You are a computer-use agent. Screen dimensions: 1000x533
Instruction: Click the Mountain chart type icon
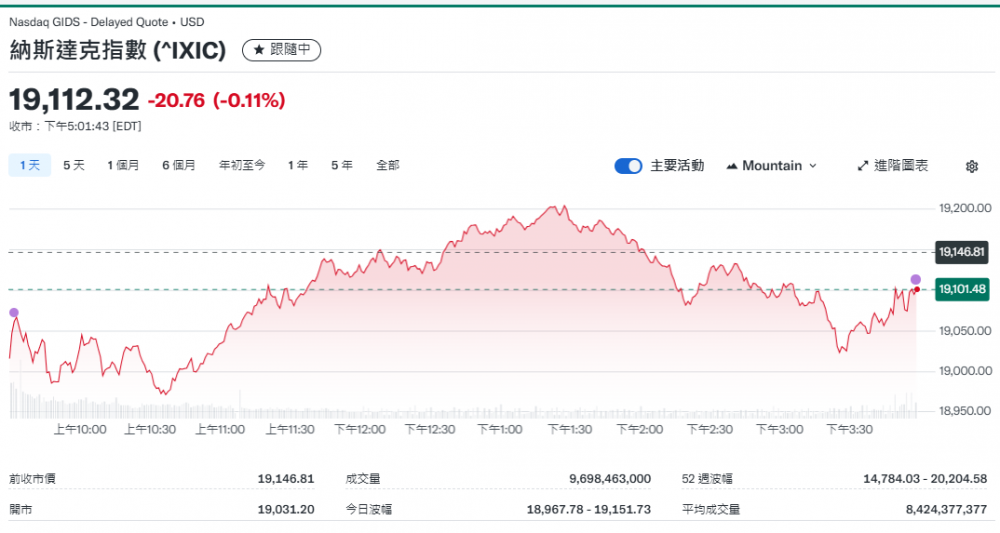click(x=732, y=166)
